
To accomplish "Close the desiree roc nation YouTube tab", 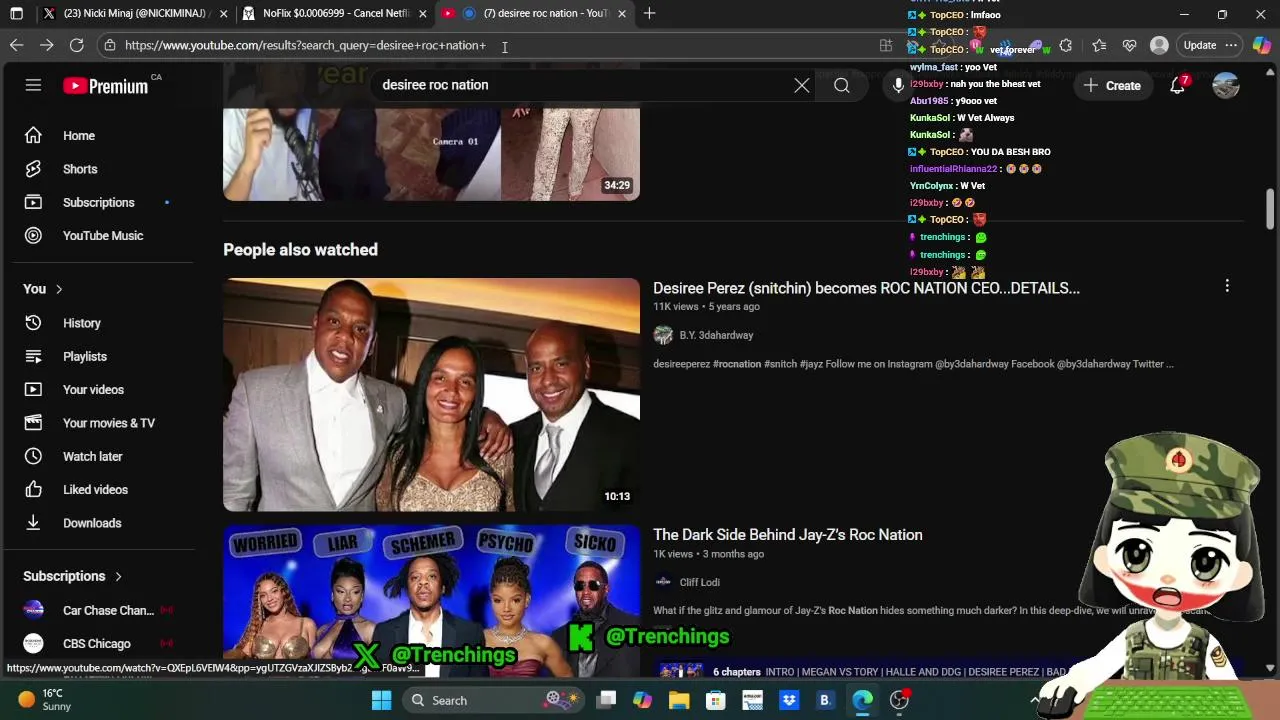I will click(622, 14).
